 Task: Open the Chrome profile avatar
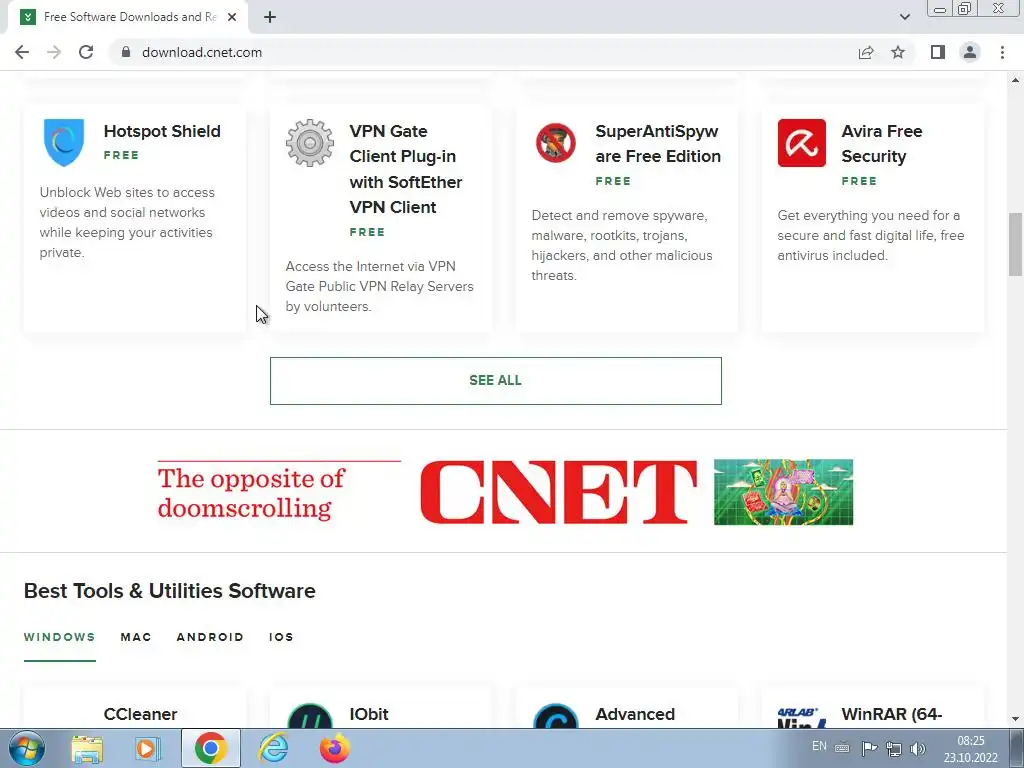(x=970, y=52)
